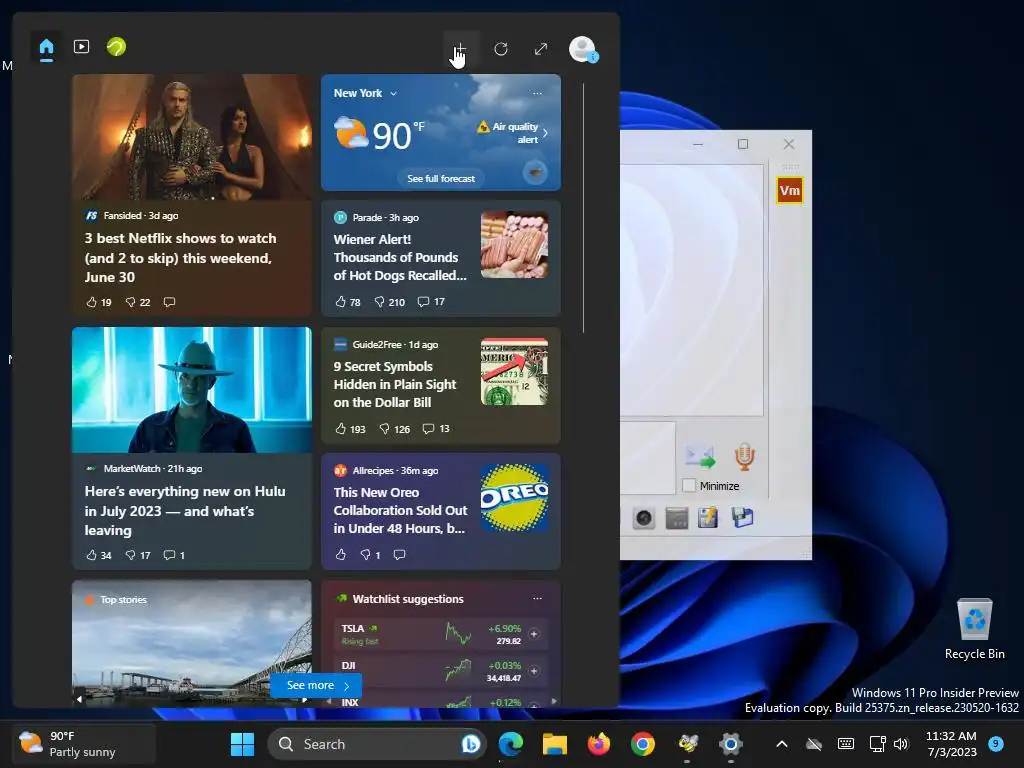
Task: Click the Vm logo icon
Action: (790, 191)
